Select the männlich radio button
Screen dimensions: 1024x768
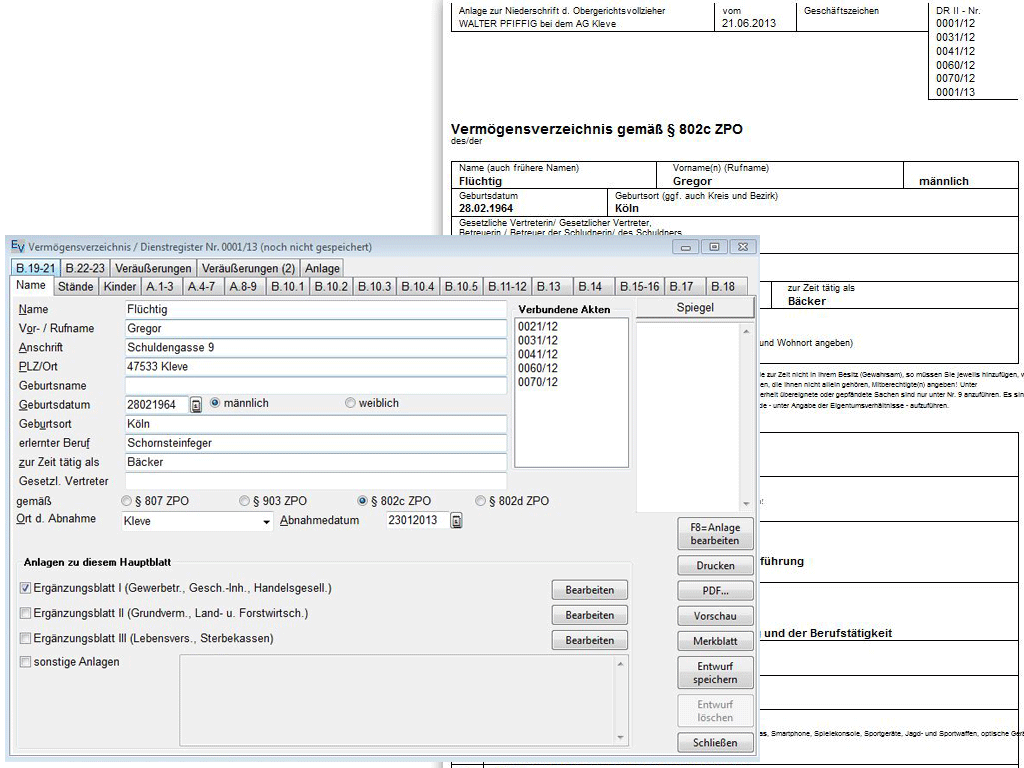tap(215, 403)
